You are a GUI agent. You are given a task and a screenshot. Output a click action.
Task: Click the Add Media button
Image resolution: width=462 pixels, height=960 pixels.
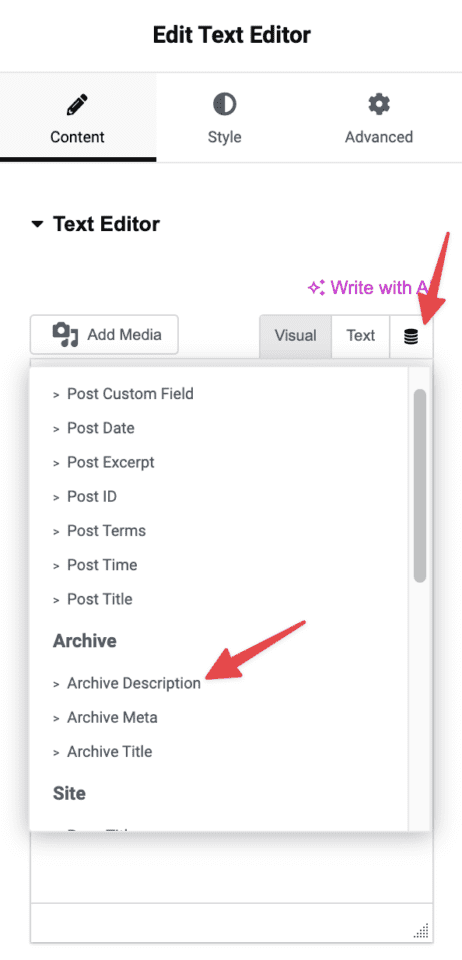tap(104, 335)
